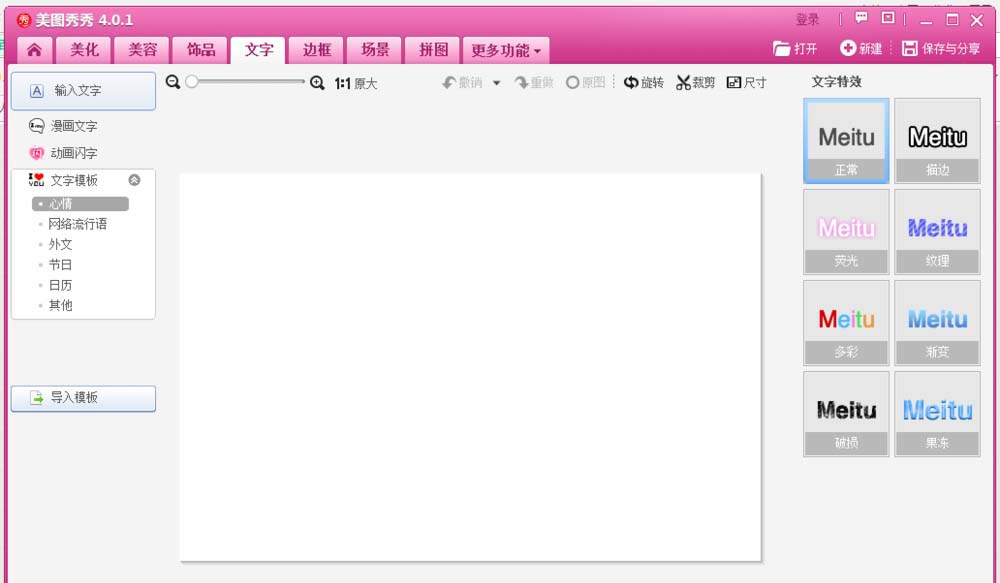Apply the 描边 outline text effect
Viewport: 1000px width, 583px height.
(938, 142)
